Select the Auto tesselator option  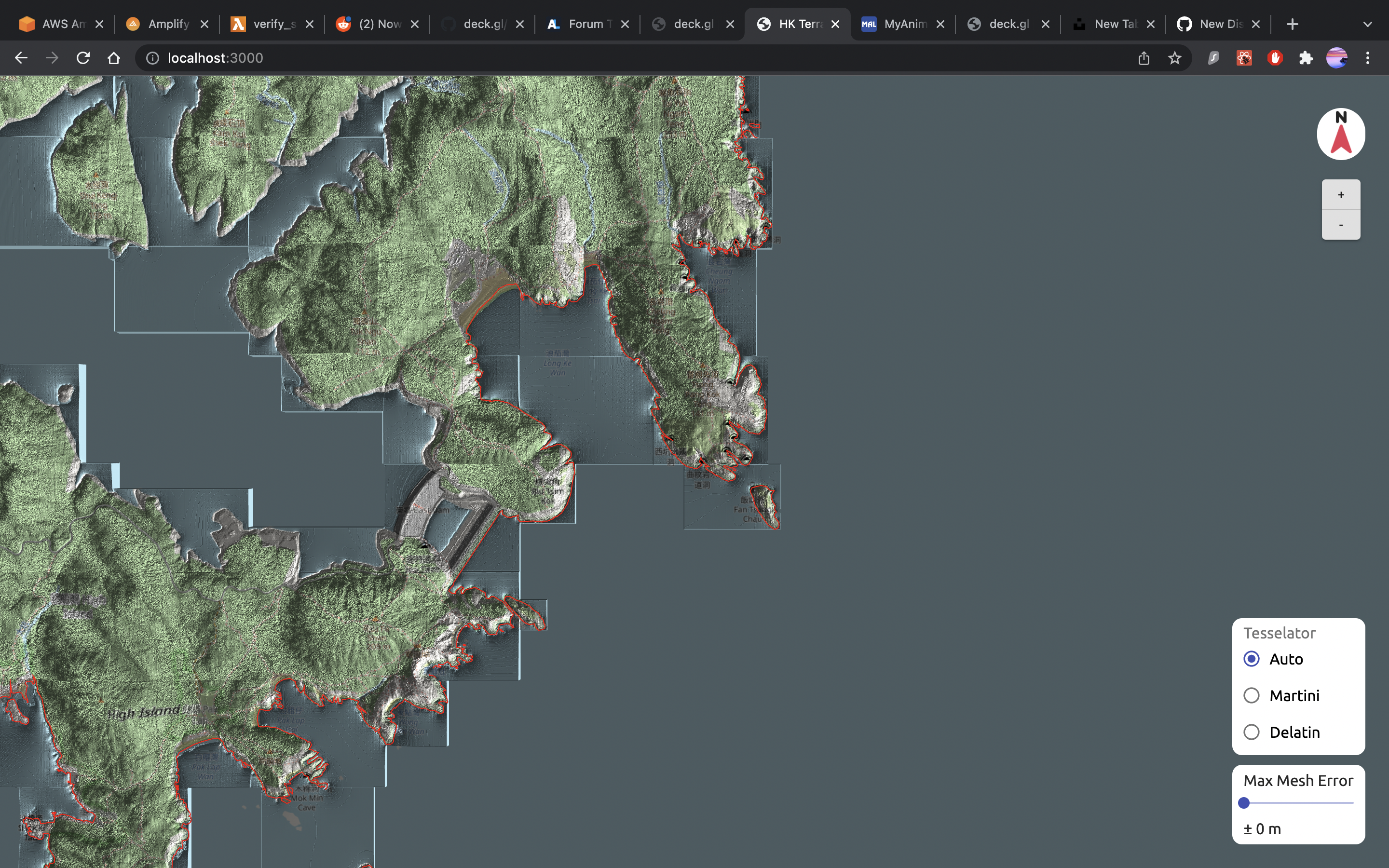(x=1251, y=658)
